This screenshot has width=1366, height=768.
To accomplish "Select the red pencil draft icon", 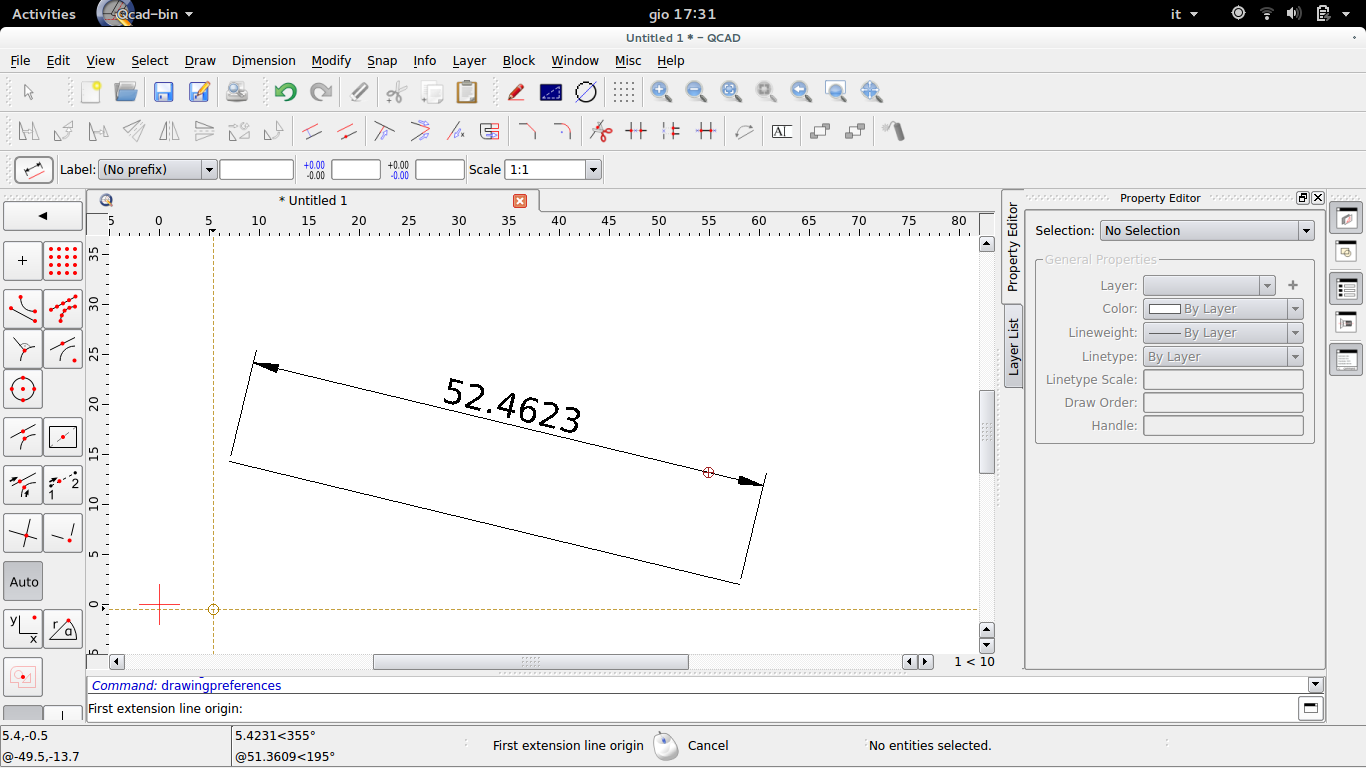I will [516, 92].
